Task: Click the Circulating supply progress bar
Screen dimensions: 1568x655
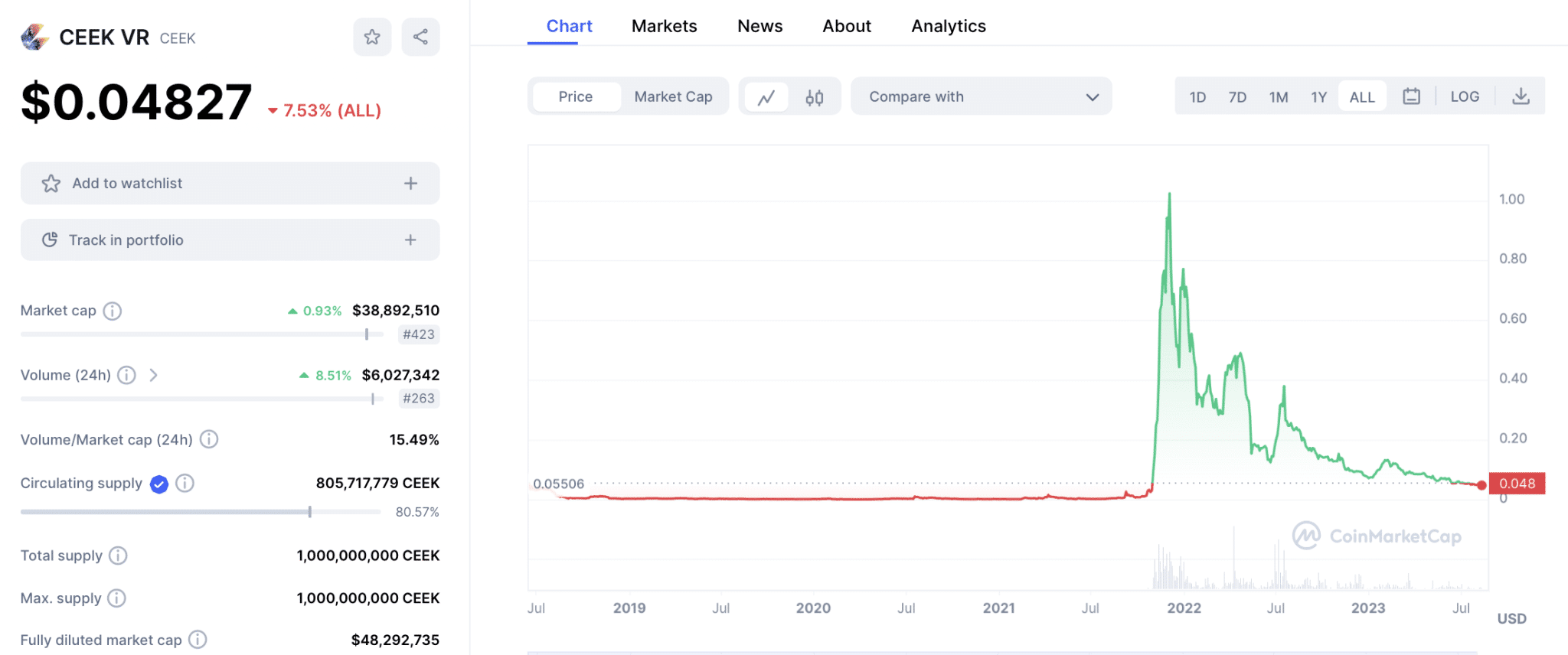Action: pos(201,512)
